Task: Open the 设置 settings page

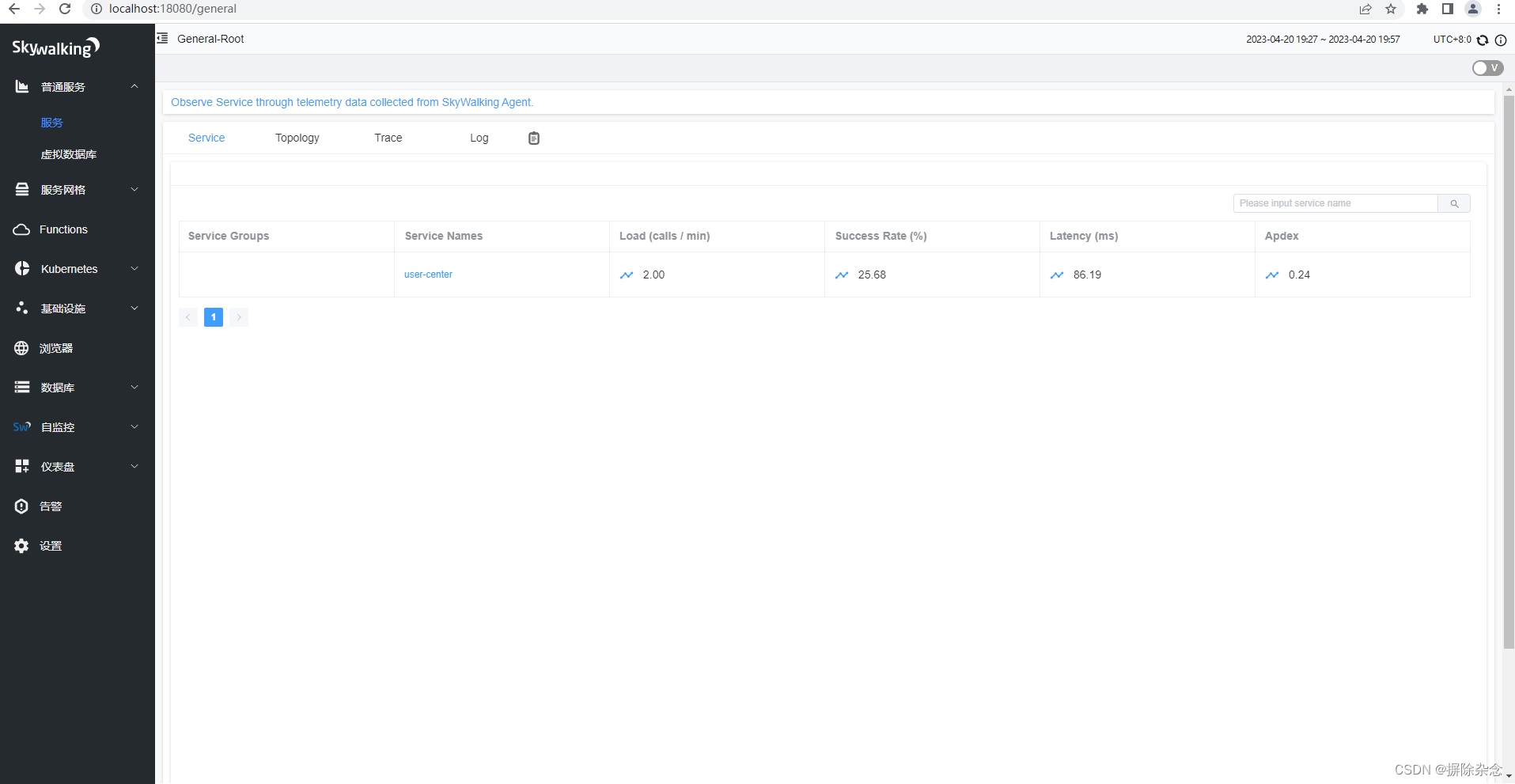Action: click(51, 545)
